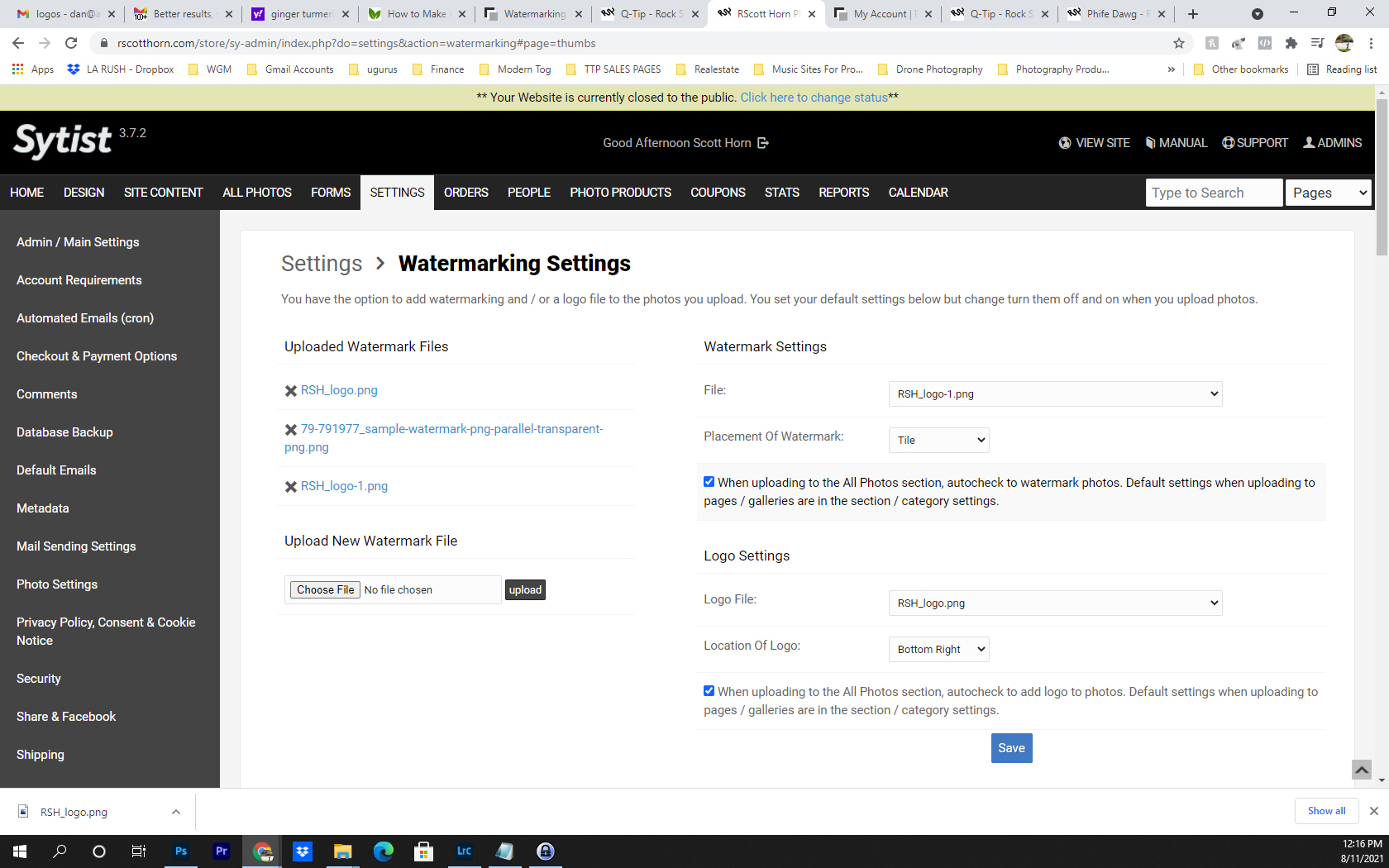Open the ORDERS menu

(x=466, y=193)
